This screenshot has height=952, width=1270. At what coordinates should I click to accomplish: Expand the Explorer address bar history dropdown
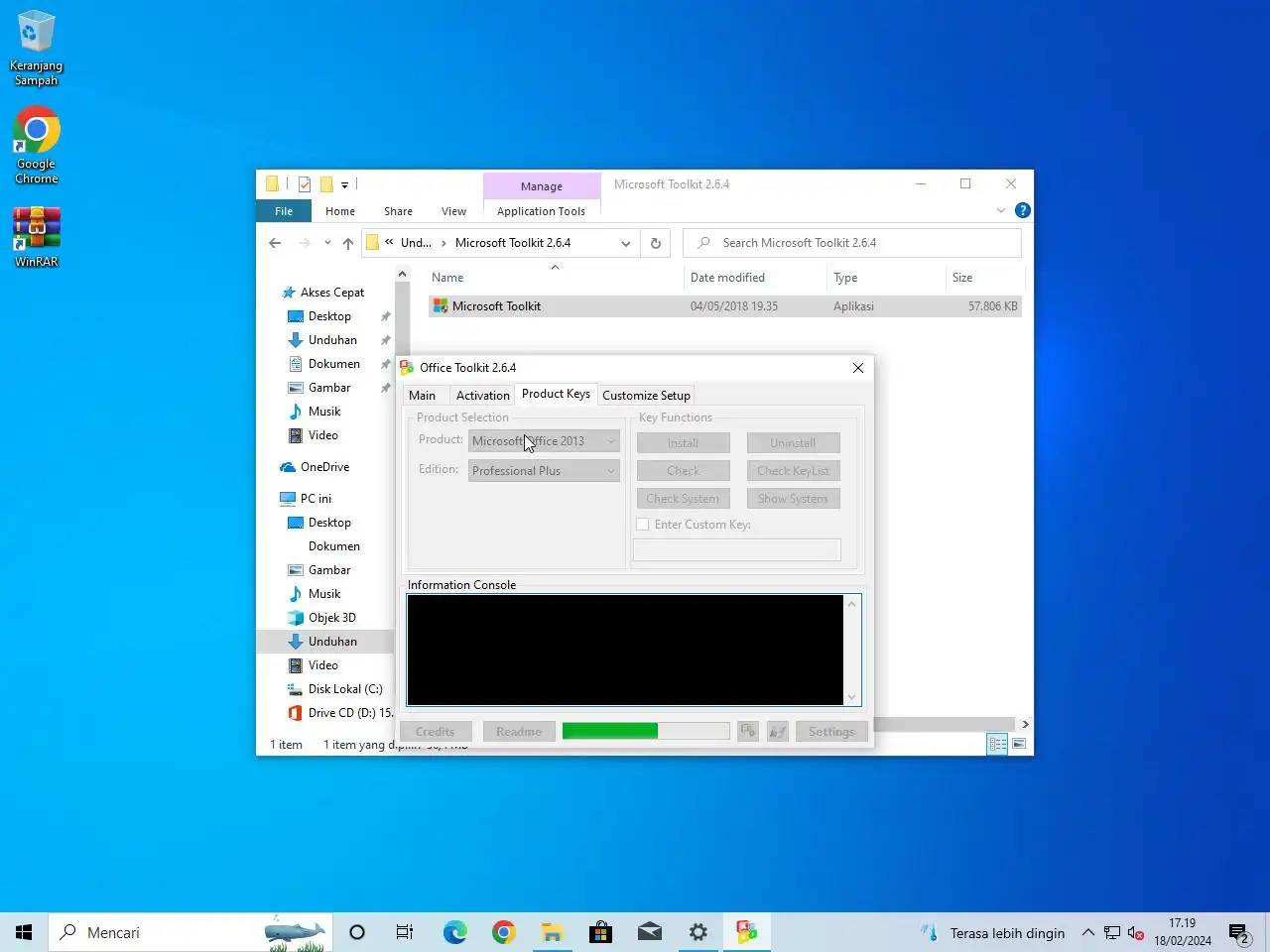click(626, 243)
